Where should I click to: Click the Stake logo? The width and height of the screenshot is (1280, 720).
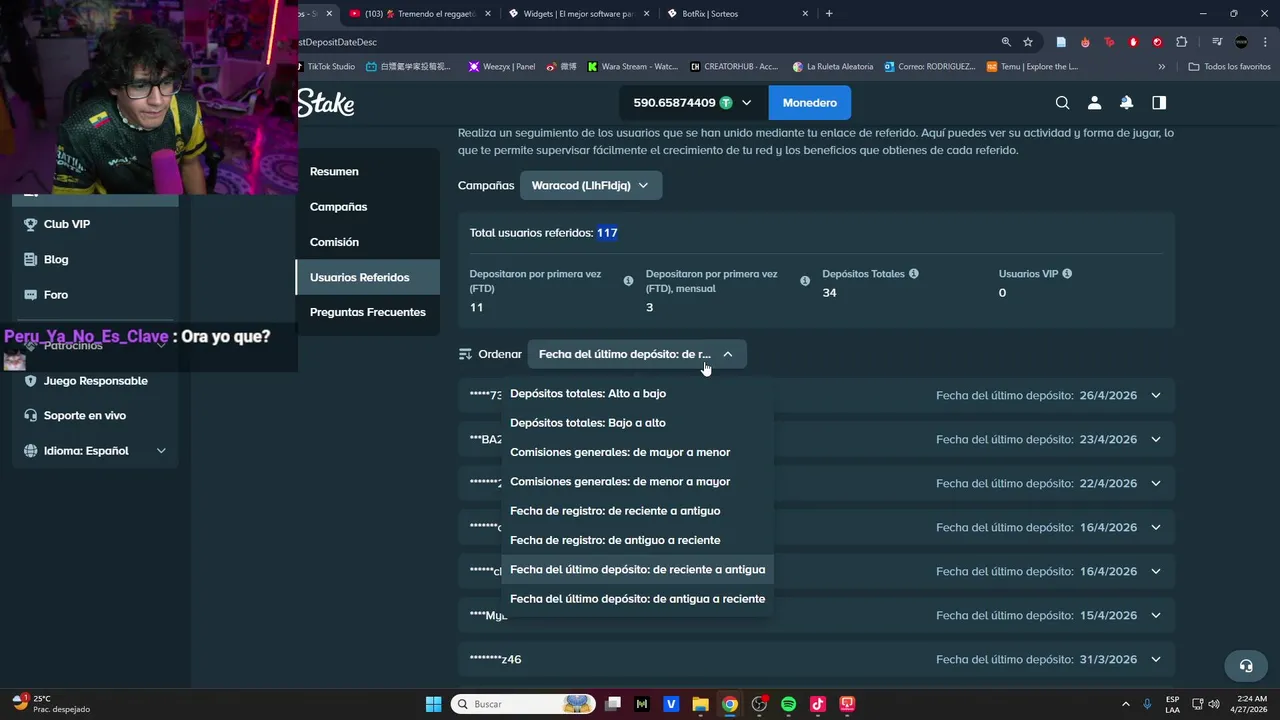[x=326, y=102]
